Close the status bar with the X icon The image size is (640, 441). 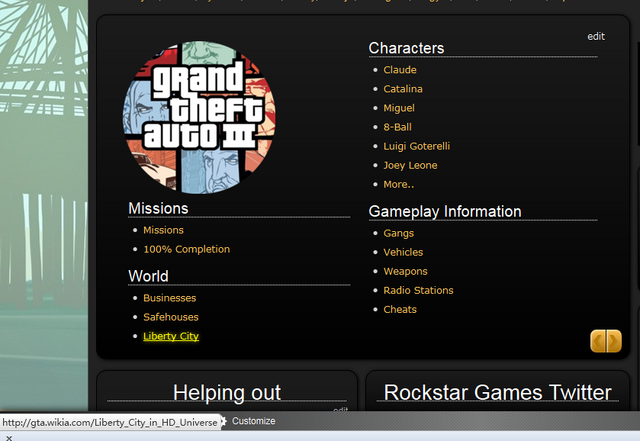(x=9, y=438)
